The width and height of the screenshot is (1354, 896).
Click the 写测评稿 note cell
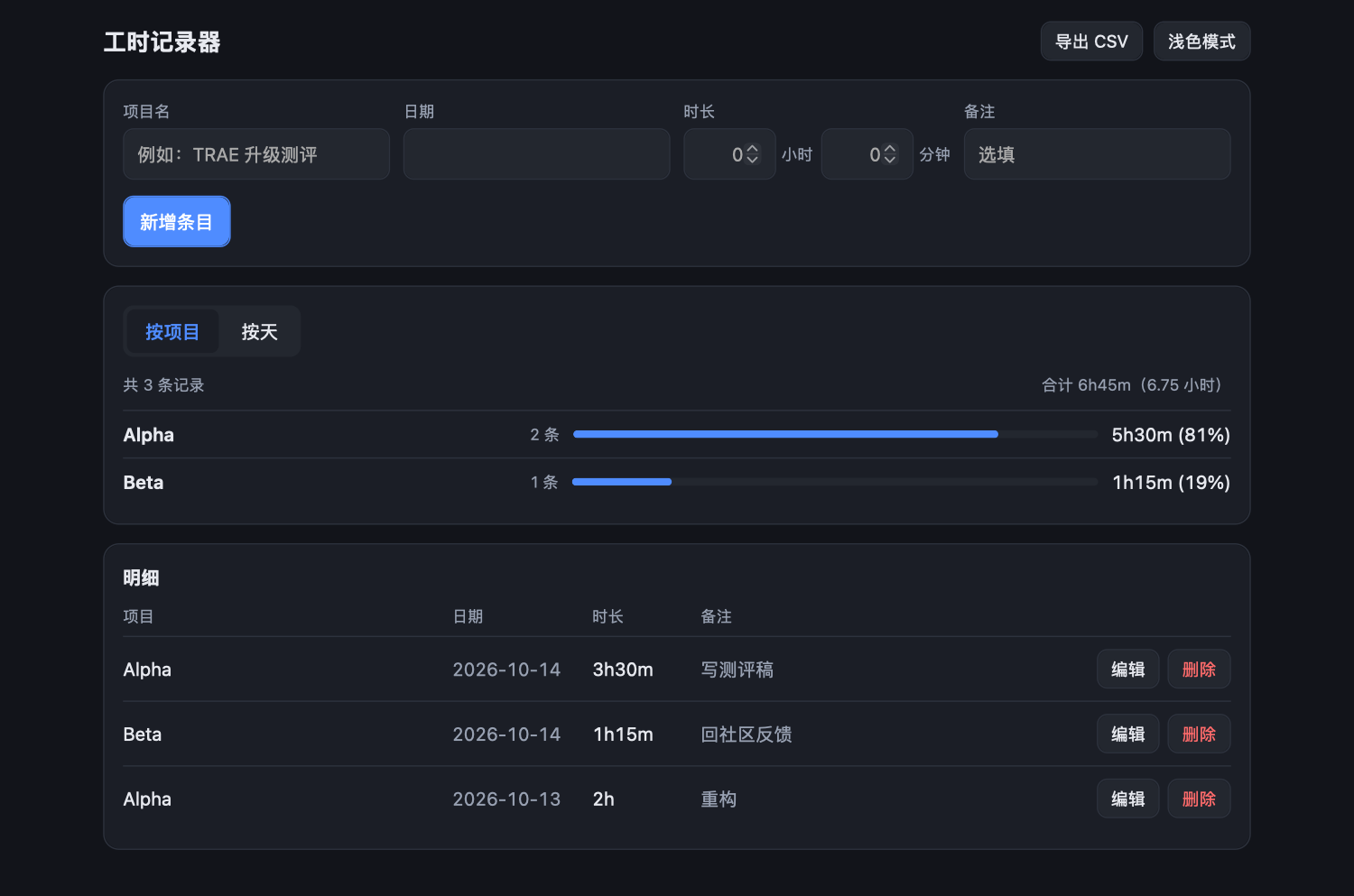[x=737, y=670]
